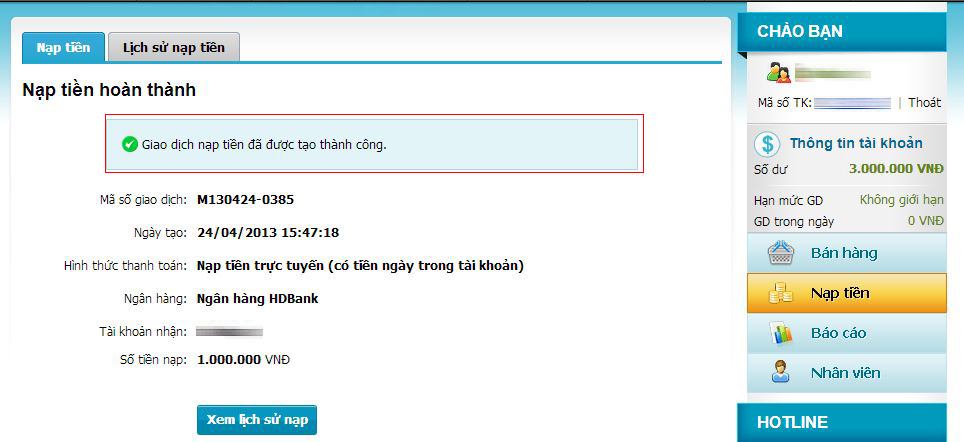Click the HOTLINE panel header

[x=842, y=423]
